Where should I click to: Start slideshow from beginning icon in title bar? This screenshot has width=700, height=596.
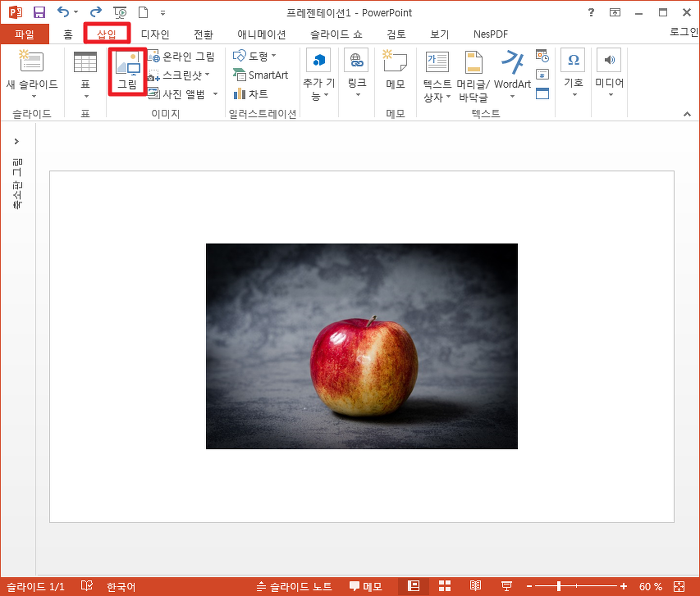[120, 13]
